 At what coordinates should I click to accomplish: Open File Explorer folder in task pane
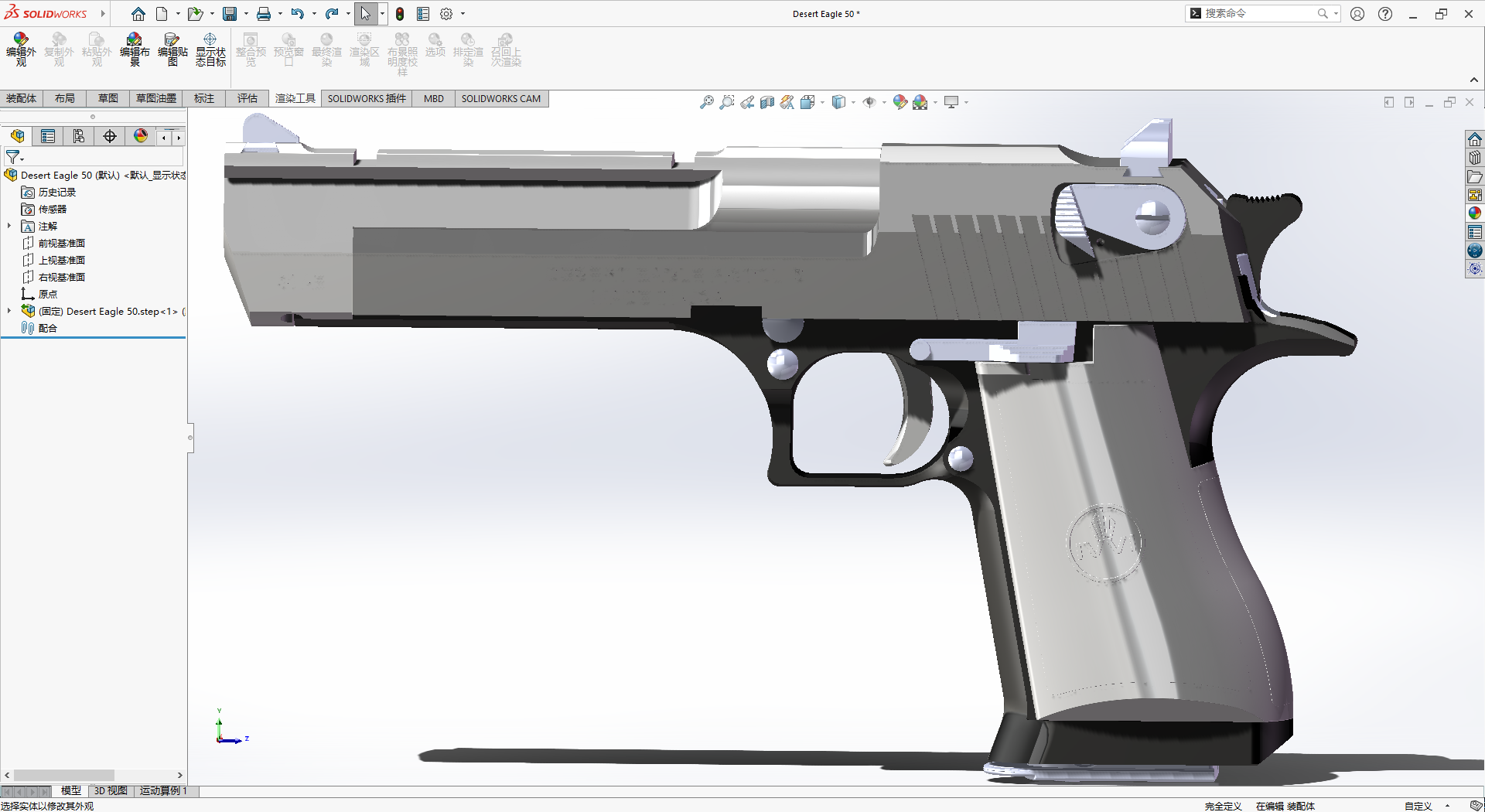[x=1475, y=176]
